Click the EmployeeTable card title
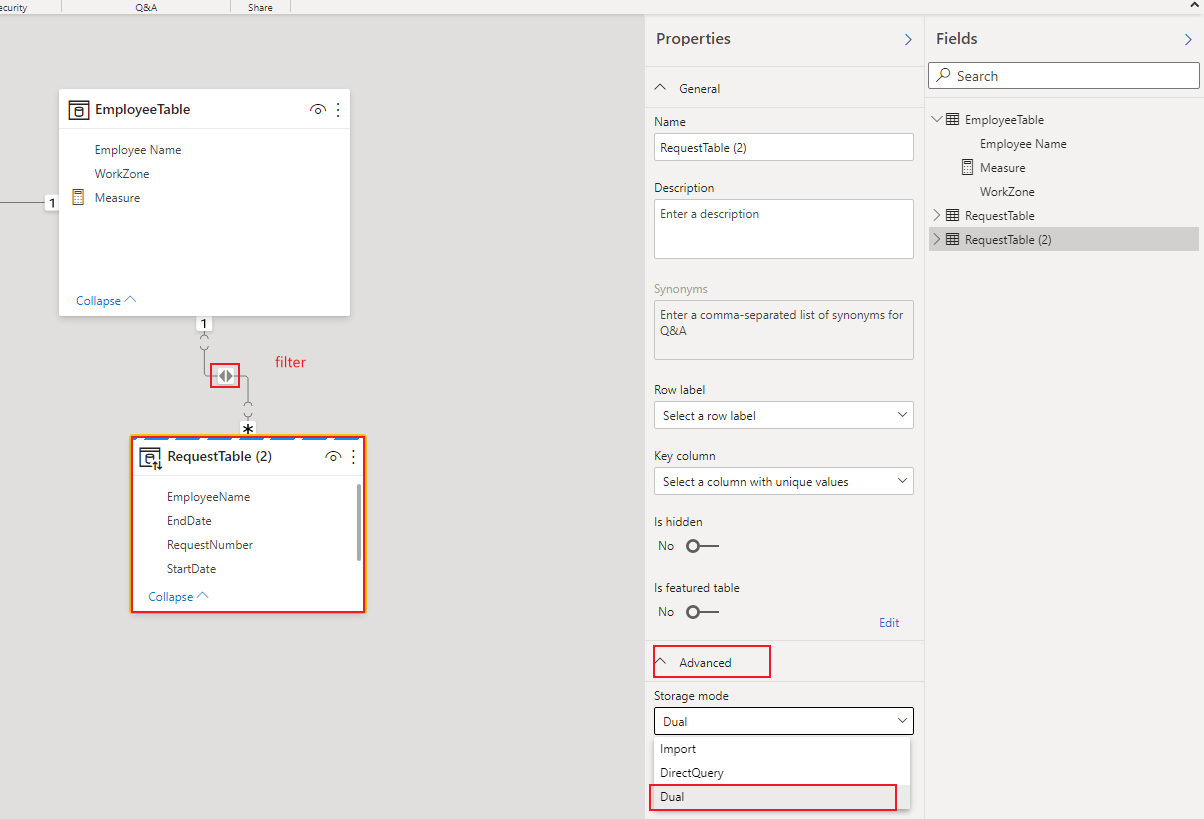1204x819 pixels. (x=143, y=110)
